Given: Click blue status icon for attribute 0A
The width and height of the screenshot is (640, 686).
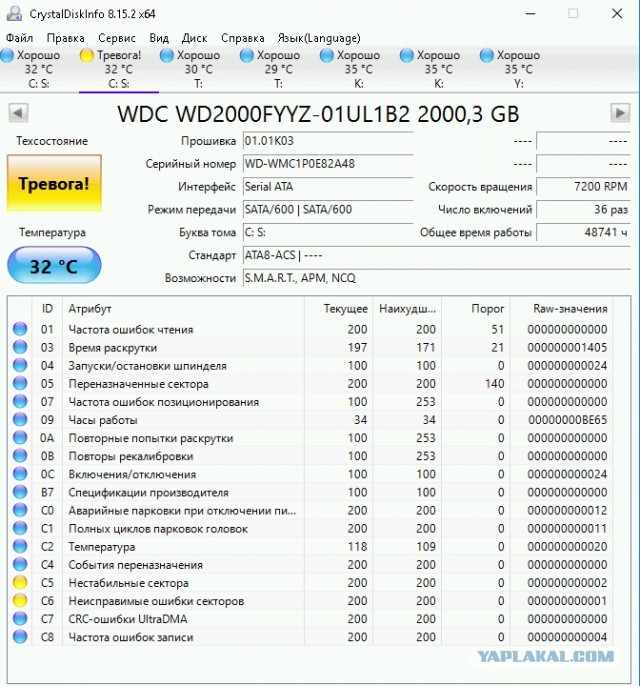Looking at the screenshot, I should (20, 438).
